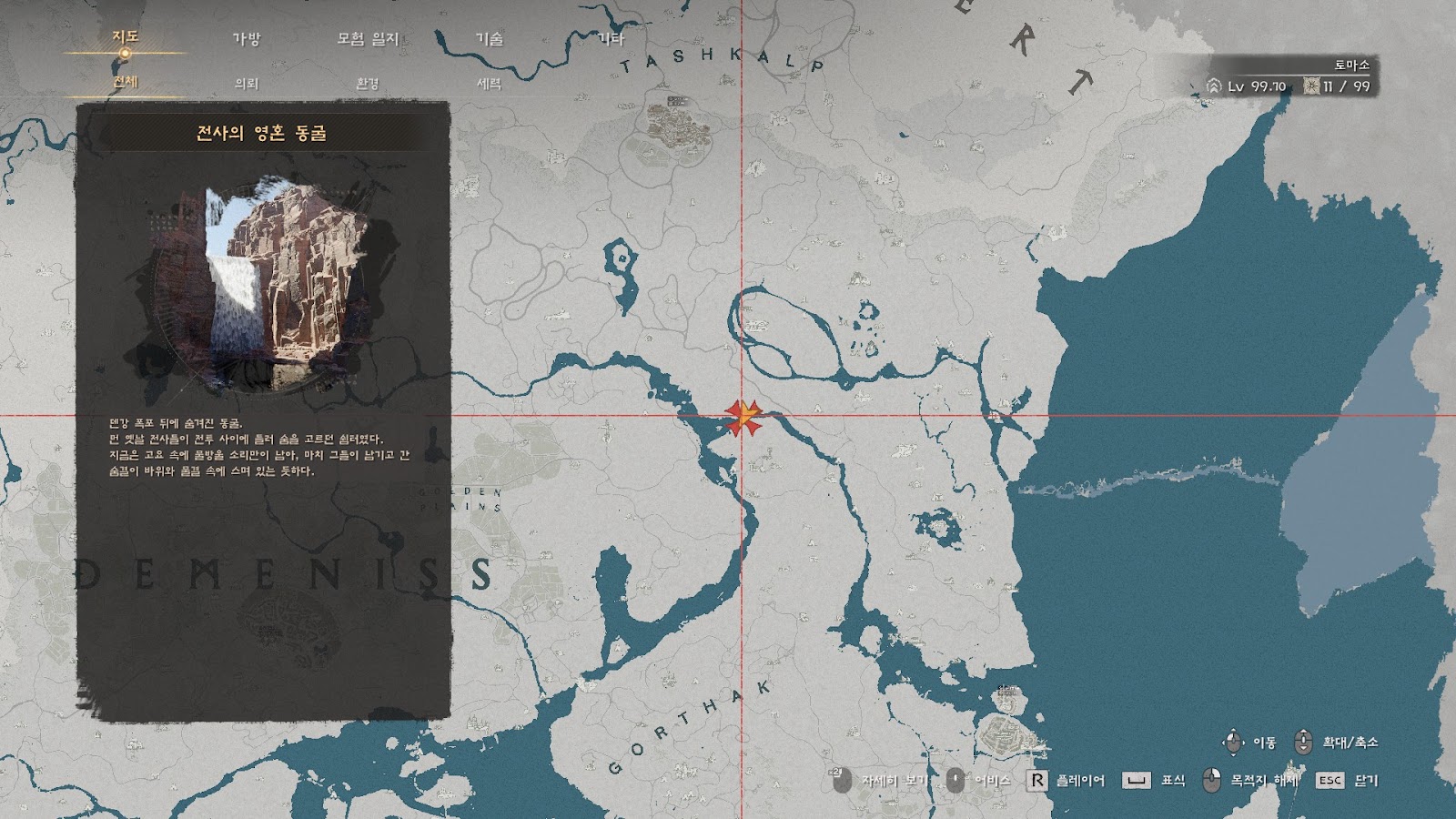Open the 가방 tab
The image size is (1456, 819).
(x=247, y=38)
